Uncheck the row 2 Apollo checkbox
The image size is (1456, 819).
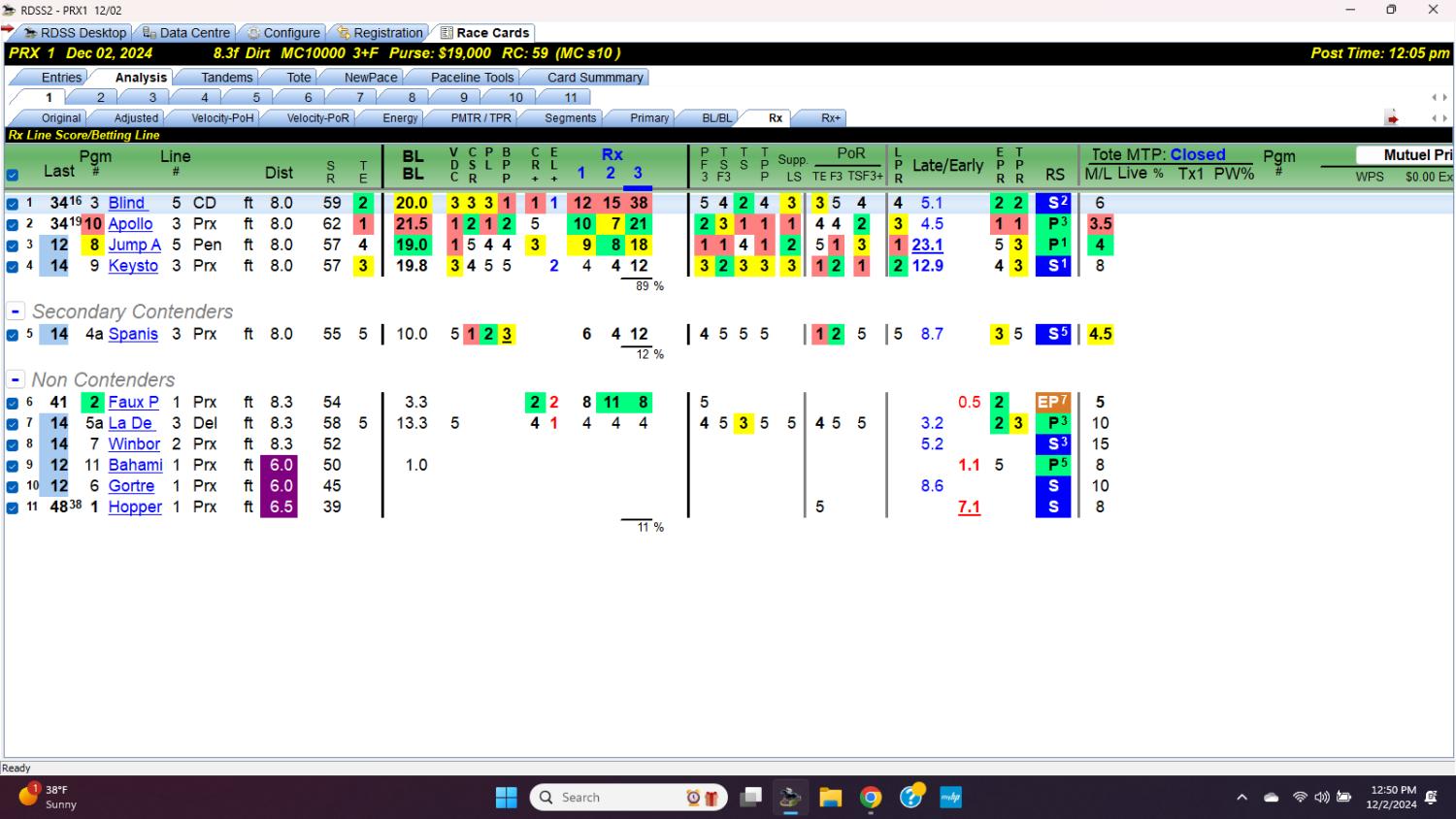[12, 224]
